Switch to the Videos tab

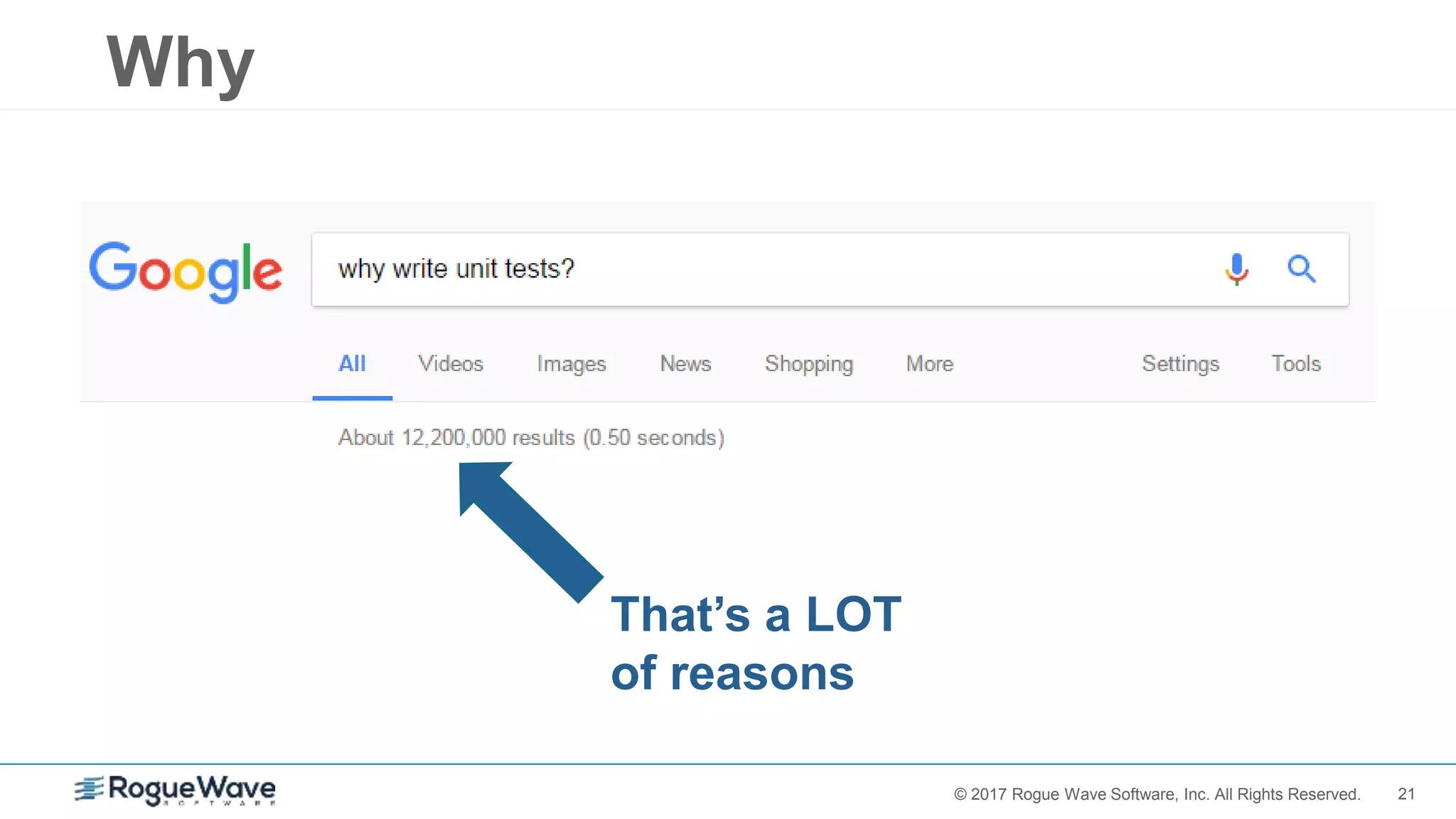(451, 364)
